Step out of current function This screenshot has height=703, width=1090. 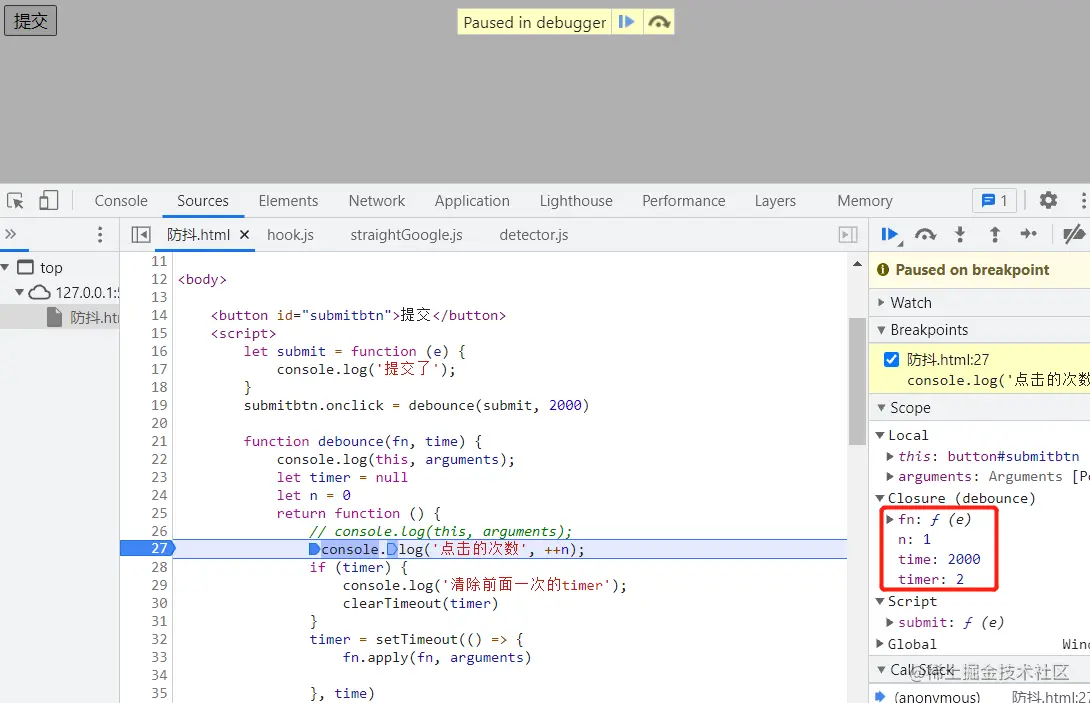click(995, 235)
